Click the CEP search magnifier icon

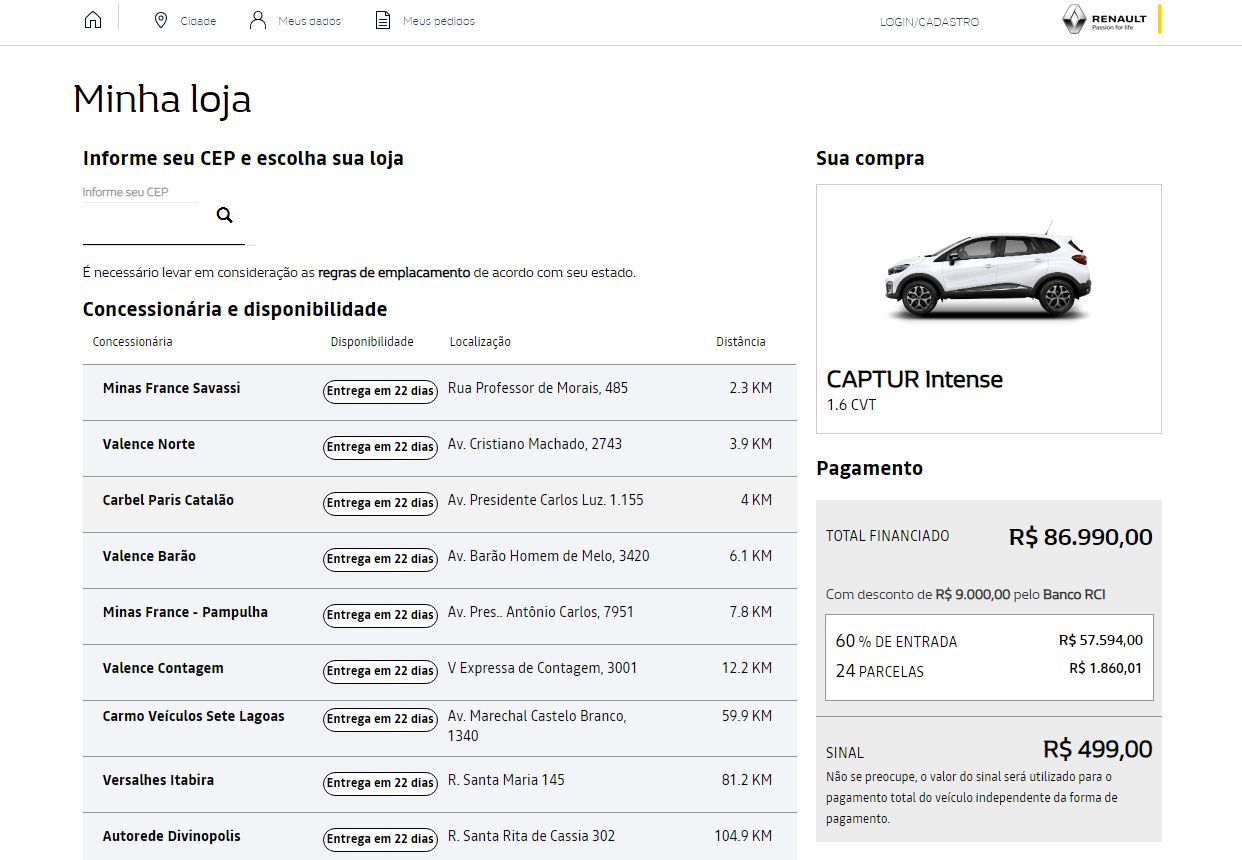(225, 215)
